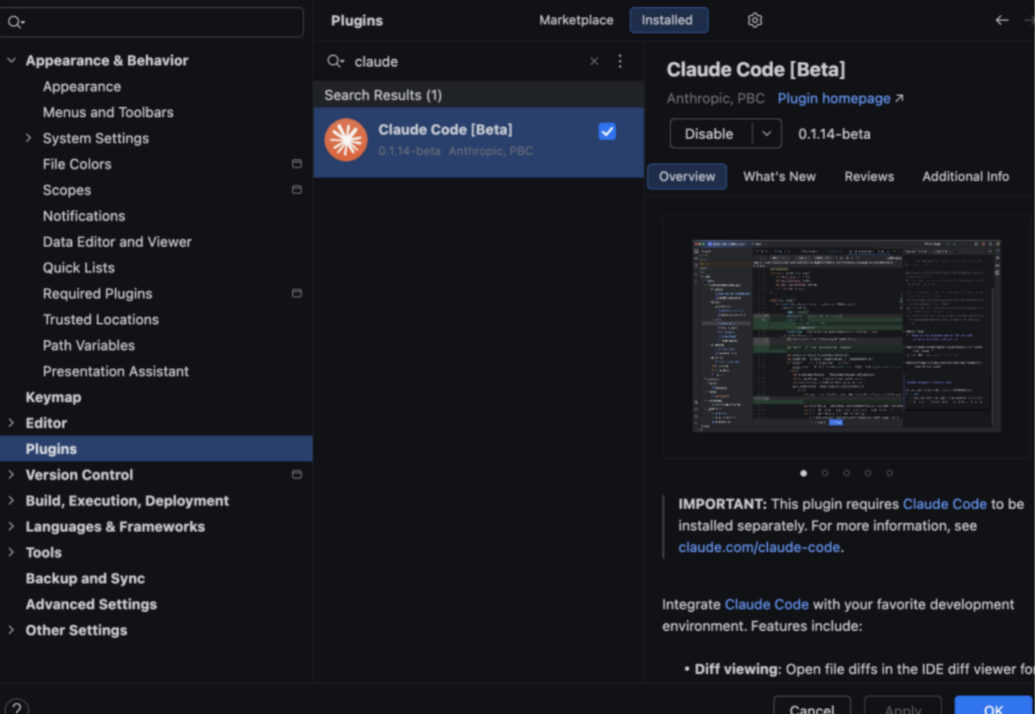Select Appearance in the settings tree
The image size is (1035, 714).
click(82, 86)
